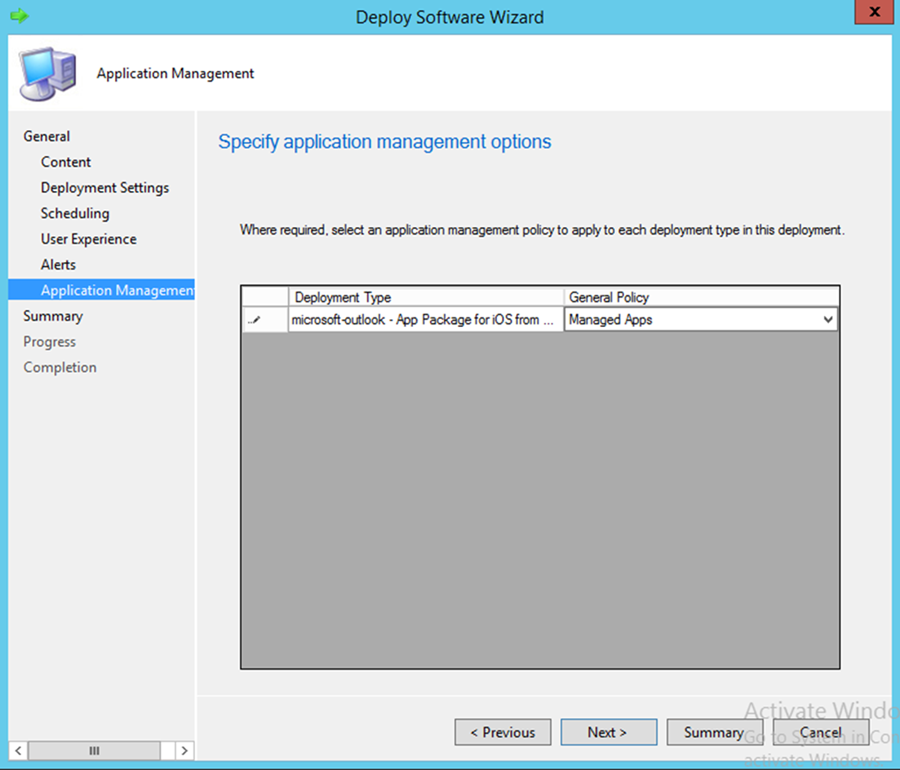Open the User Experience step
This screenshot has width=900, height=770.
(89, 239)
